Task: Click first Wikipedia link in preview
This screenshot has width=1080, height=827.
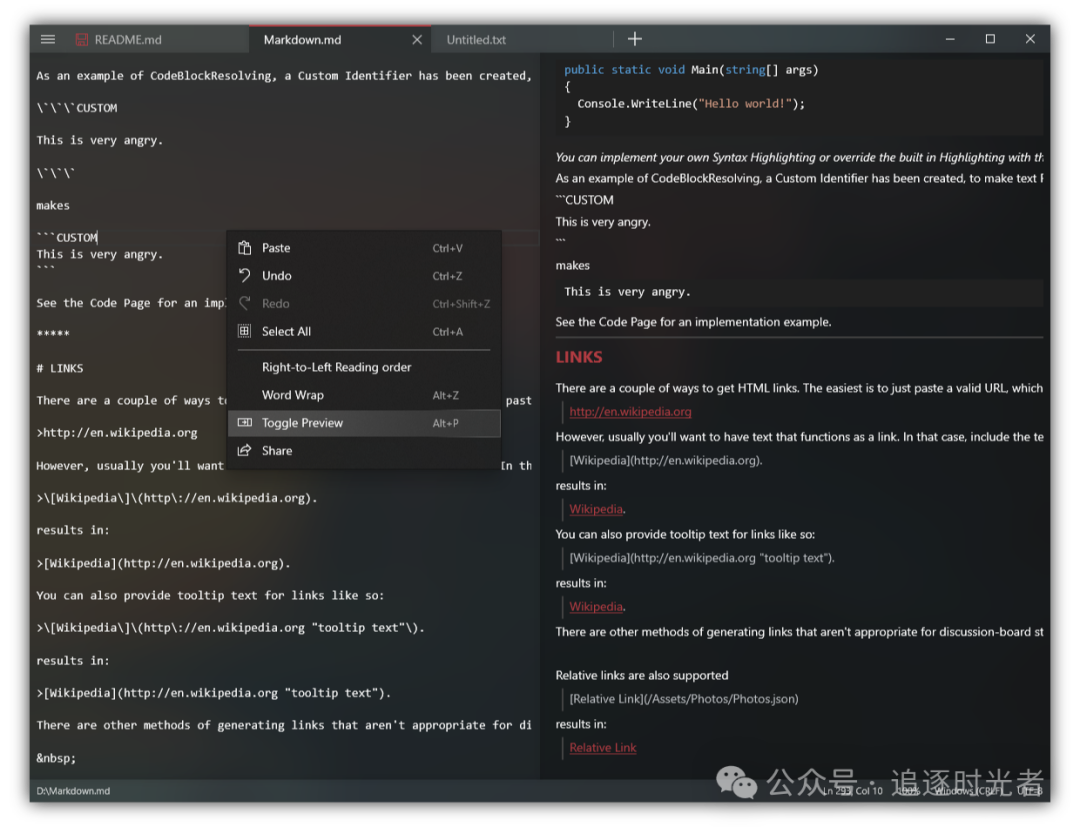Action: (596, 510)
